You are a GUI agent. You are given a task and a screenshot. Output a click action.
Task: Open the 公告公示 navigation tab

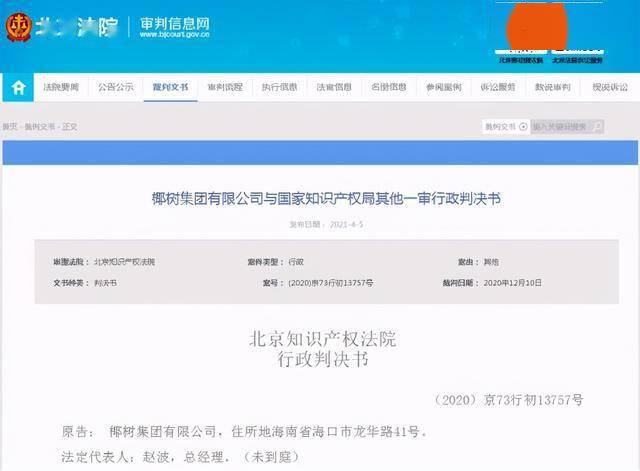click(x=116, y=87)
